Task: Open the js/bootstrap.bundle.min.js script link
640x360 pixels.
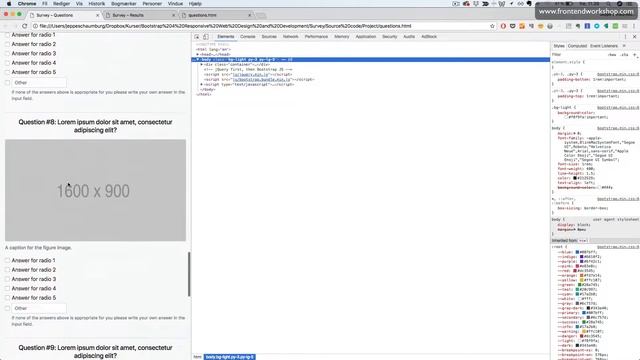Action: [261, 80]
